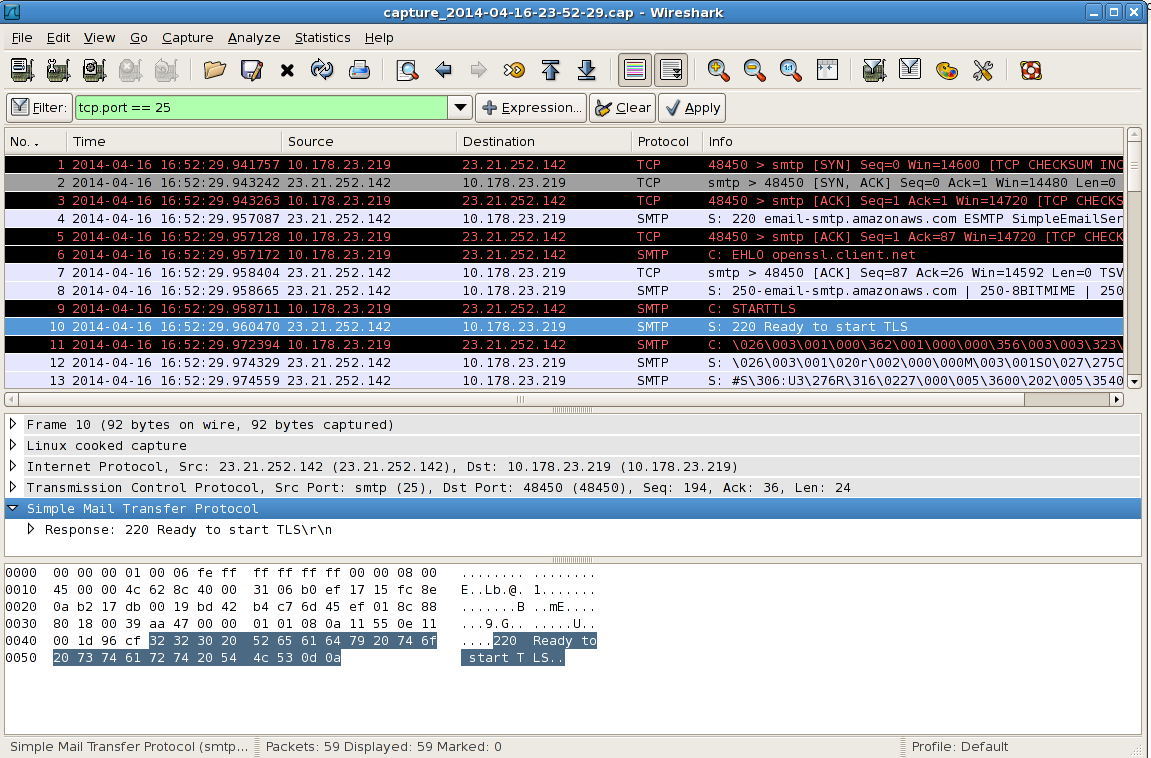
Task: Open the filter history dropdown
Action: [x=459, y=107]
